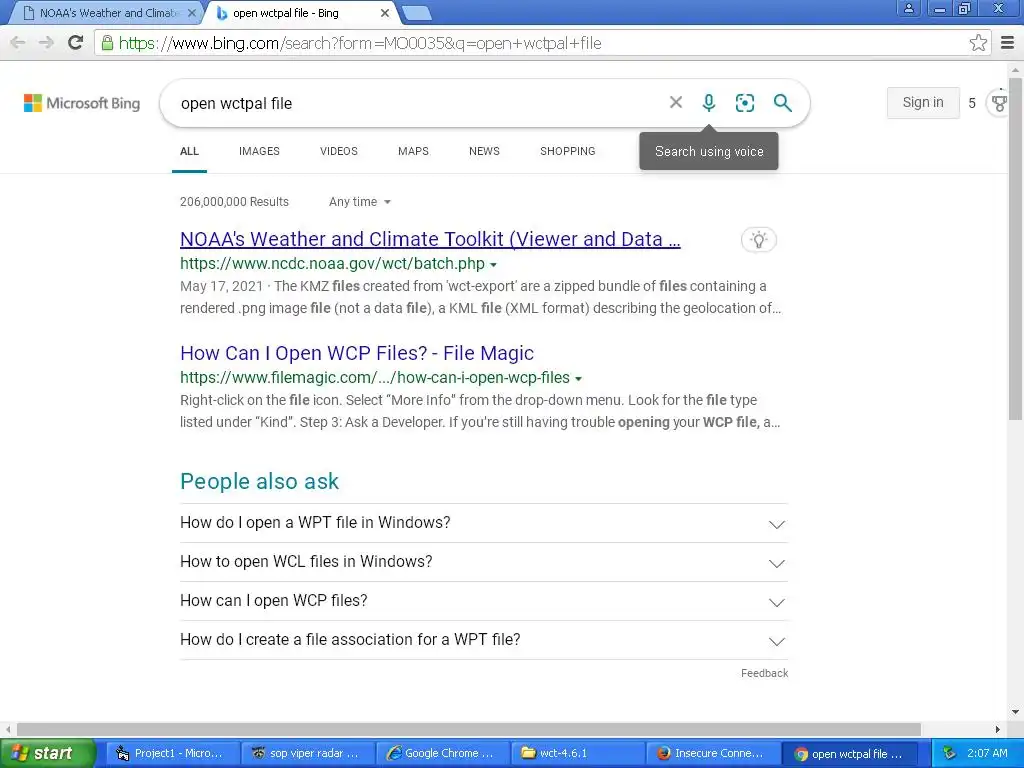Expand How to open WCL files question
The width and height of the screenshot is (1024, 768).
(484, 562)
